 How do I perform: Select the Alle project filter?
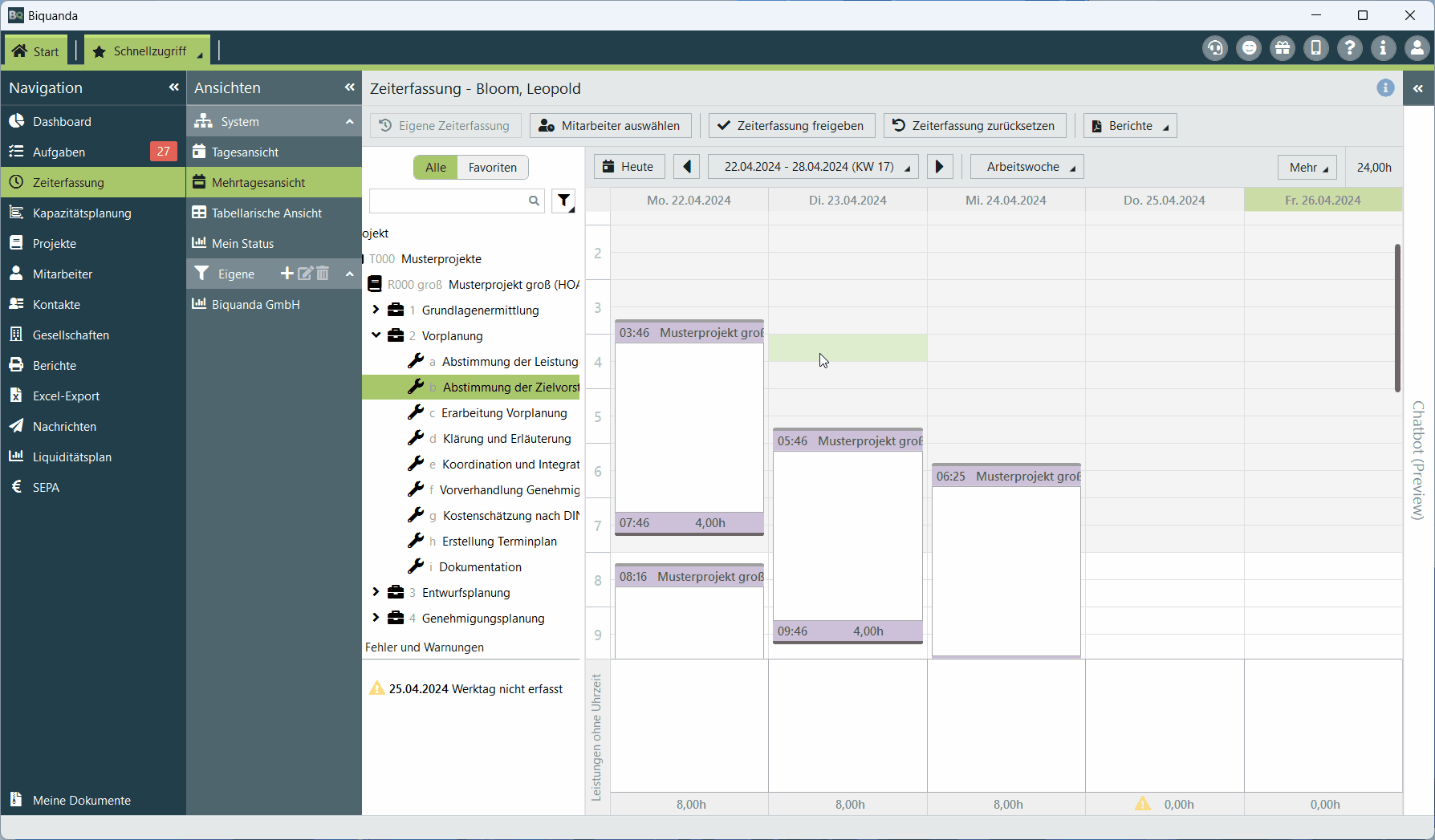point(436,168)
